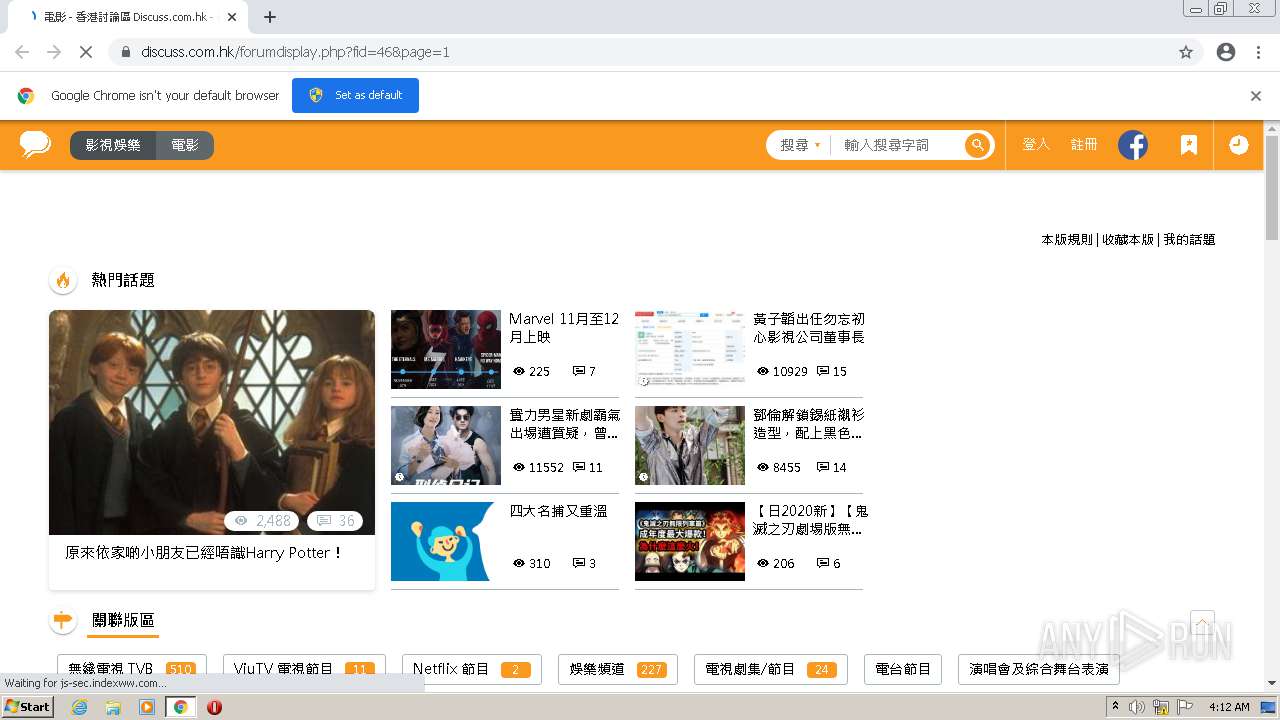1280x720 pixels.
Task: Open the 黃子韜 topic thumbnail
Action: (690, 349)
